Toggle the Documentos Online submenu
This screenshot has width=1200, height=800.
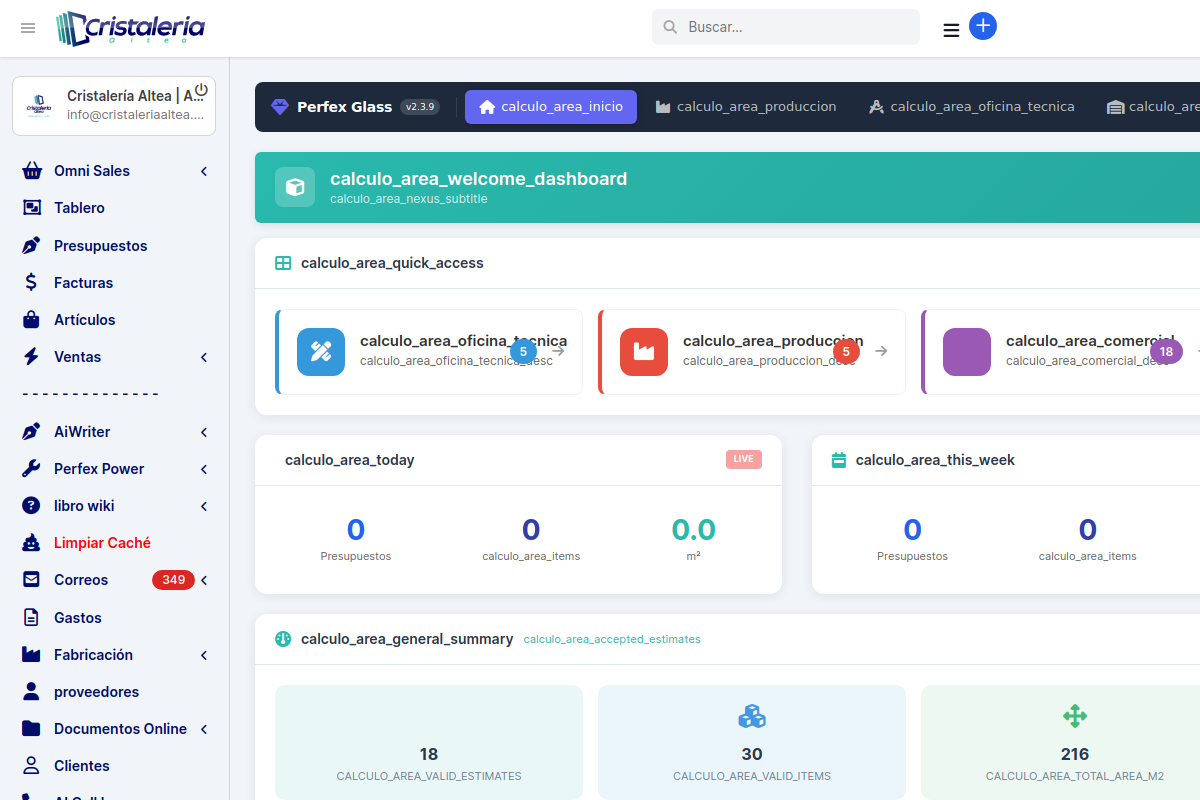[204, 729]
